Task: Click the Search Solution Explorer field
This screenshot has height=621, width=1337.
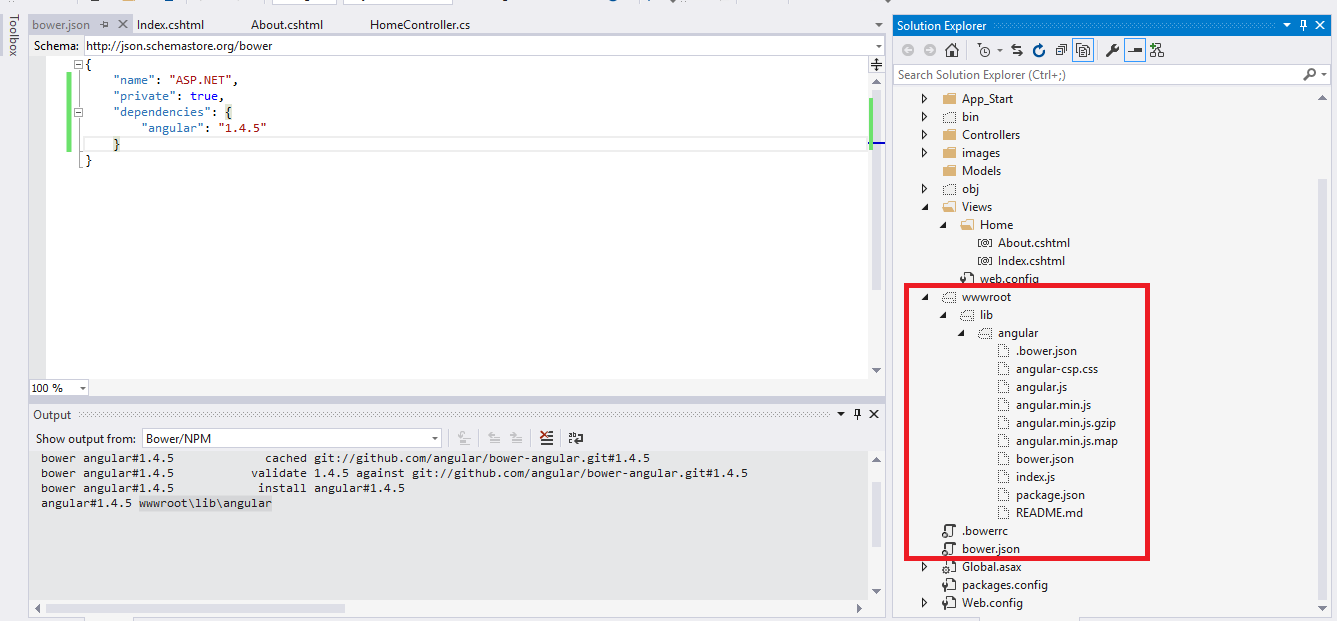Action: pyautogui.click(x=1095, y=75)
